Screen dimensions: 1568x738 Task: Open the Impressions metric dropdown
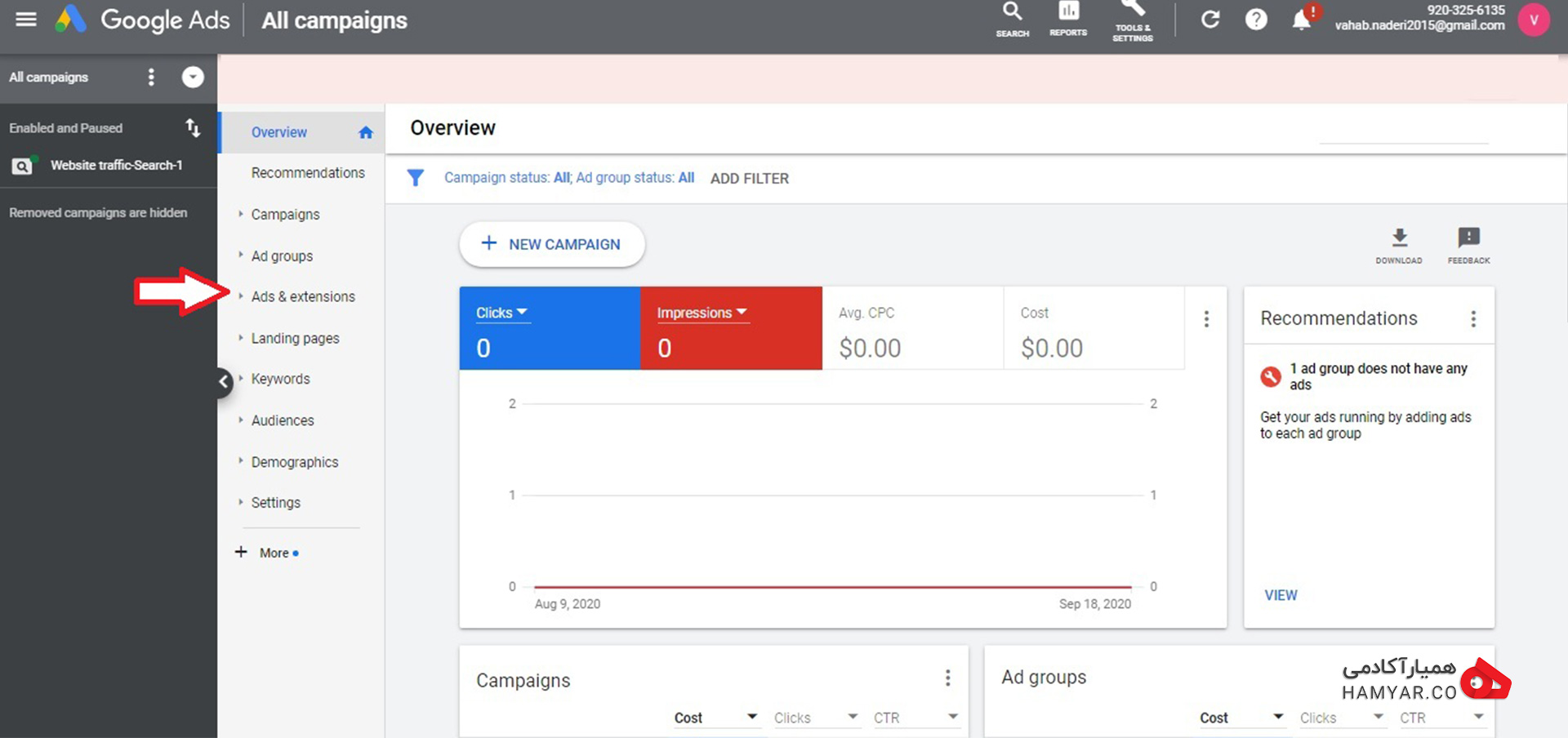[x=702, y=313]
